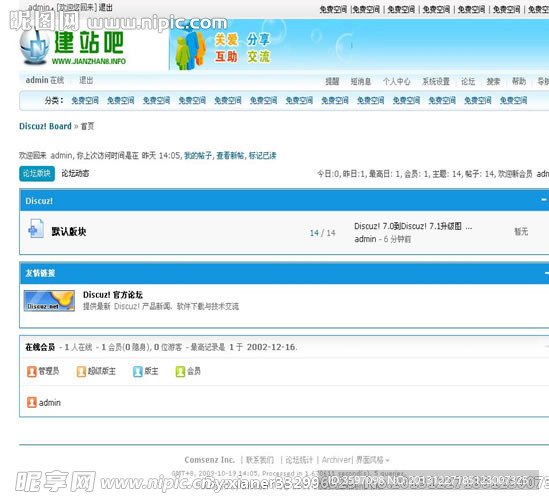Screen dimensions: 549x500
Task: Click the 分类: label
Action: point(54,100)
